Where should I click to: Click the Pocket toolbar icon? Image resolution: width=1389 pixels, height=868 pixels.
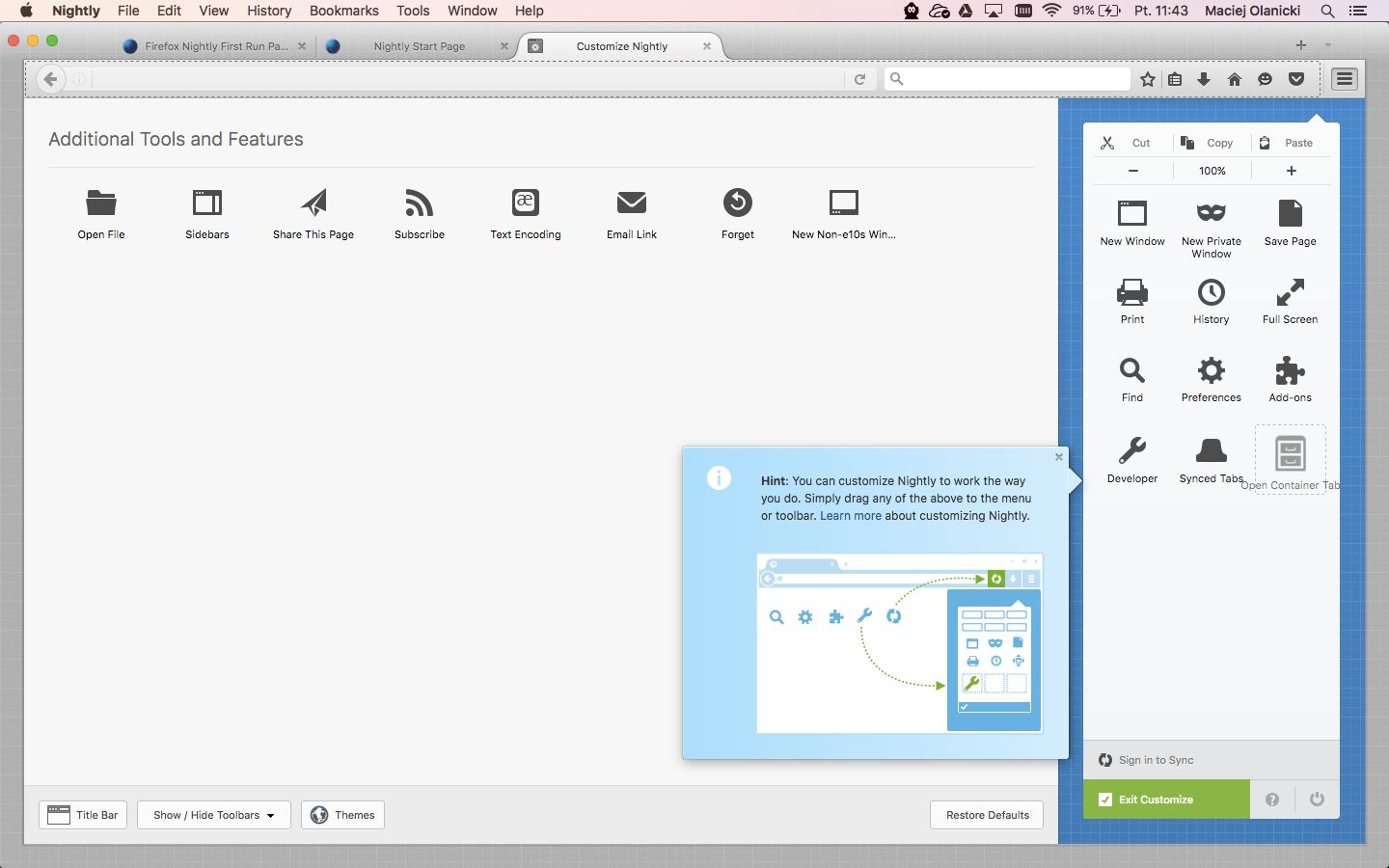(1296, 79)
